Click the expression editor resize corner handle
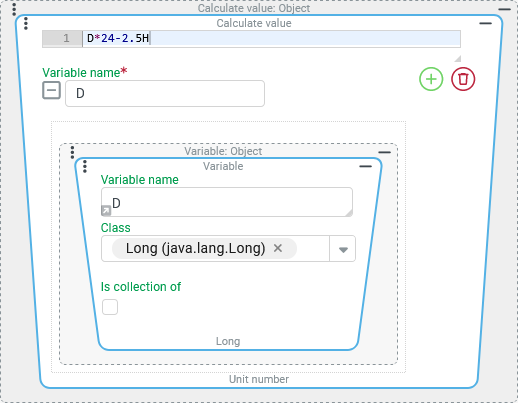This screenshot has height=403, width=518. (x=458, y=59)
